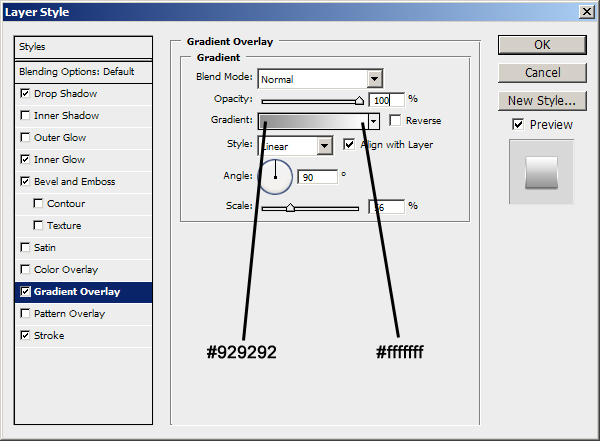This screenshot has height=441, width=600.
Task: Enable the Color Overlay checkbox
Action: [x=25, y=269]
